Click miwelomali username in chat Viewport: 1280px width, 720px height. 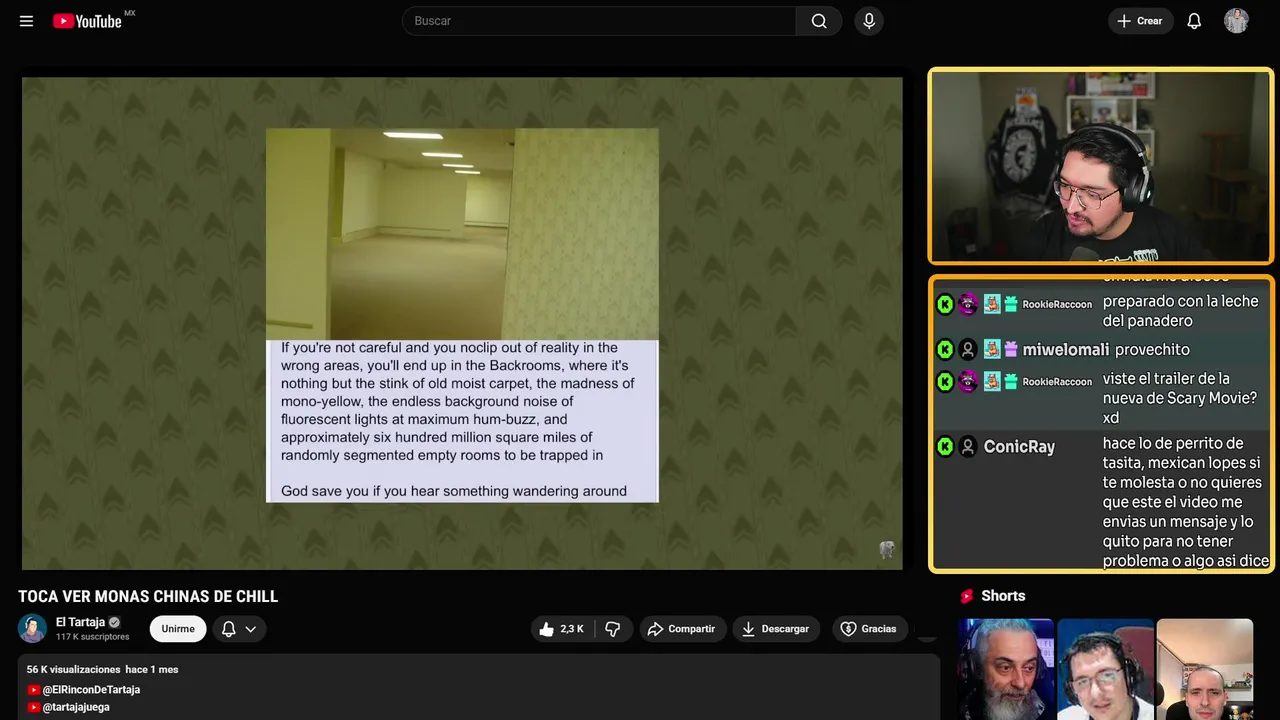(1065, 350)
